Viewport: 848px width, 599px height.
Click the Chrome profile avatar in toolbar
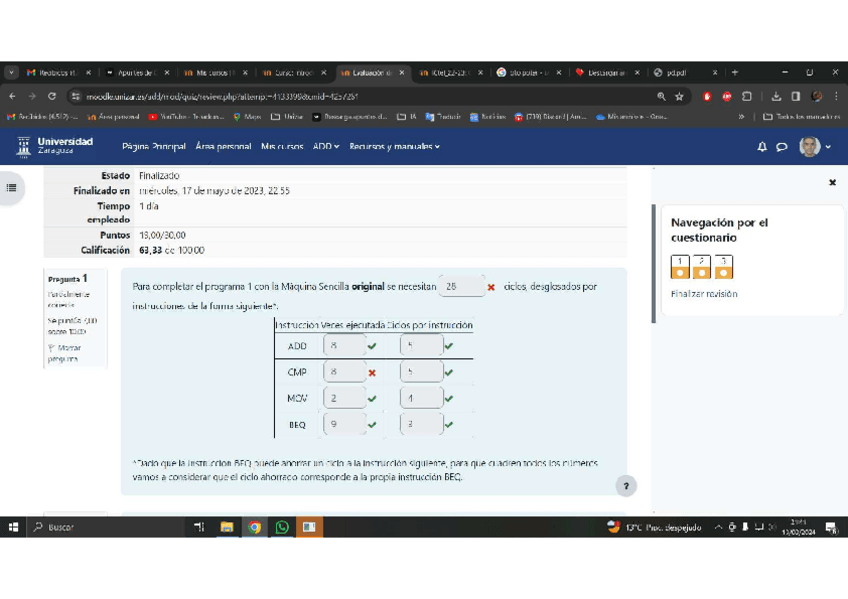coord(817,97)
